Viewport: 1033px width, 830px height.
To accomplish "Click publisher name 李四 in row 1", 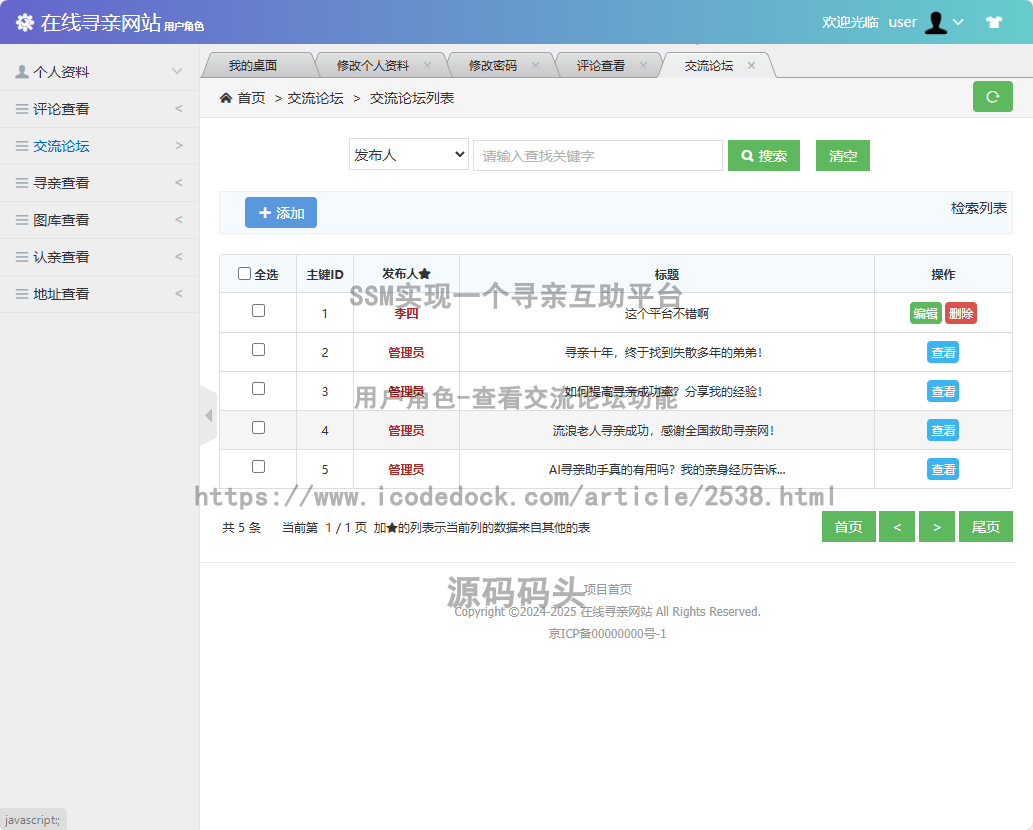I will point(406,313).
